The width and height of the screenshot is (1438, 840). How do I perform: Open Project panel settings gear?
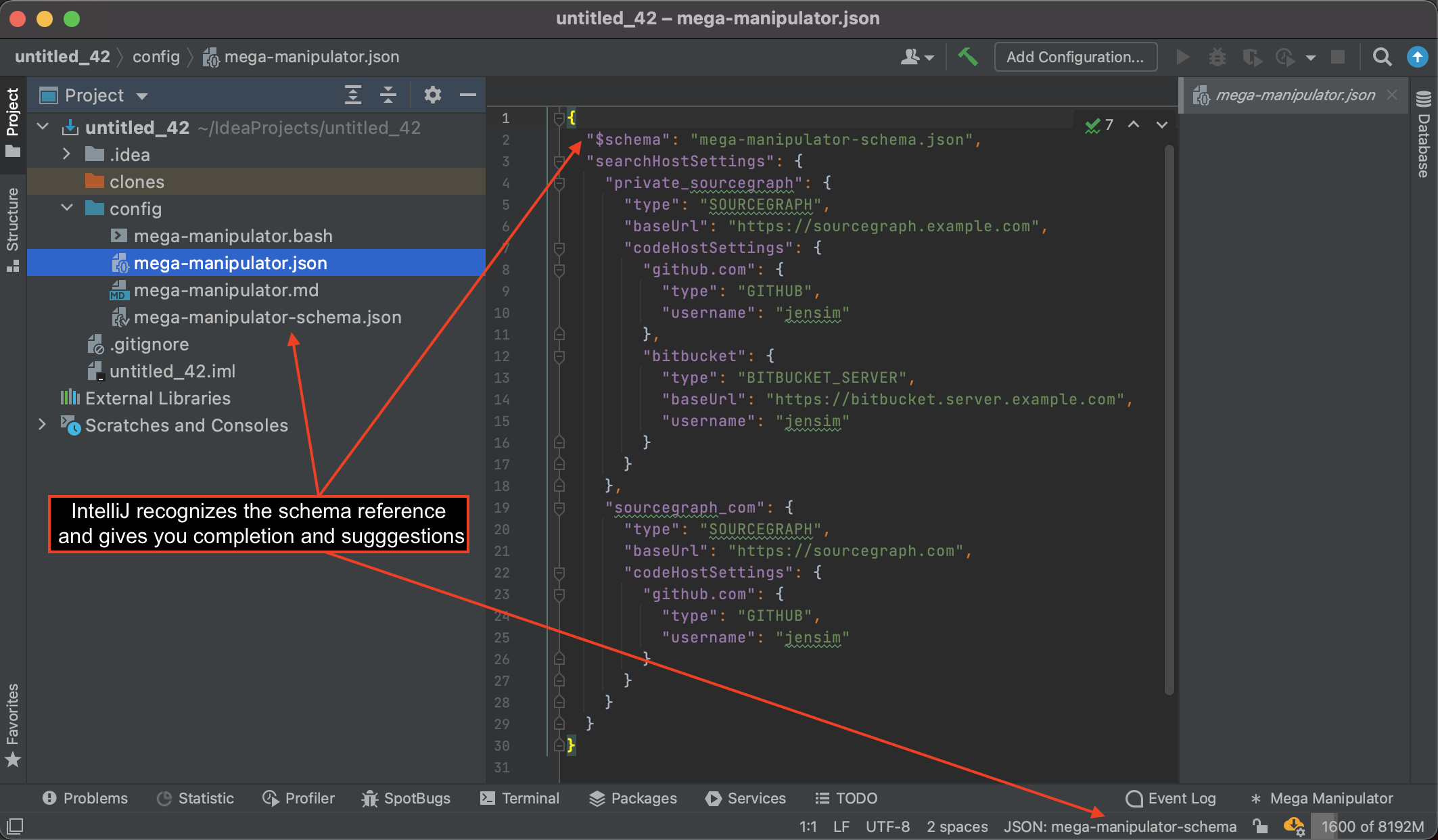click(433, 95)
